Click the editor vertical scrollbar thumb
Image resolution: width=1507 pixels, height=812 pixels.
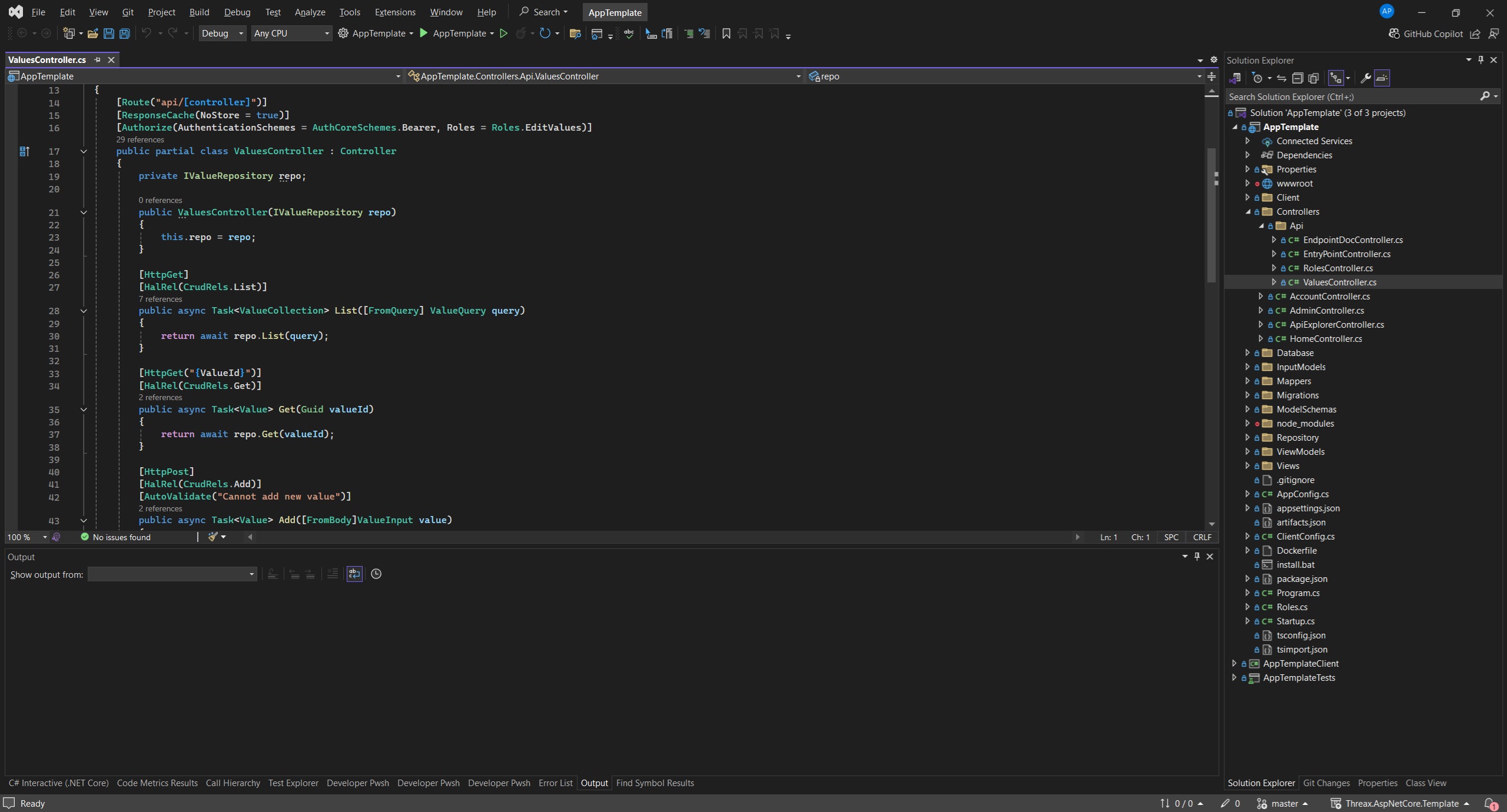pyautogui.click(x=1211, y=215)
